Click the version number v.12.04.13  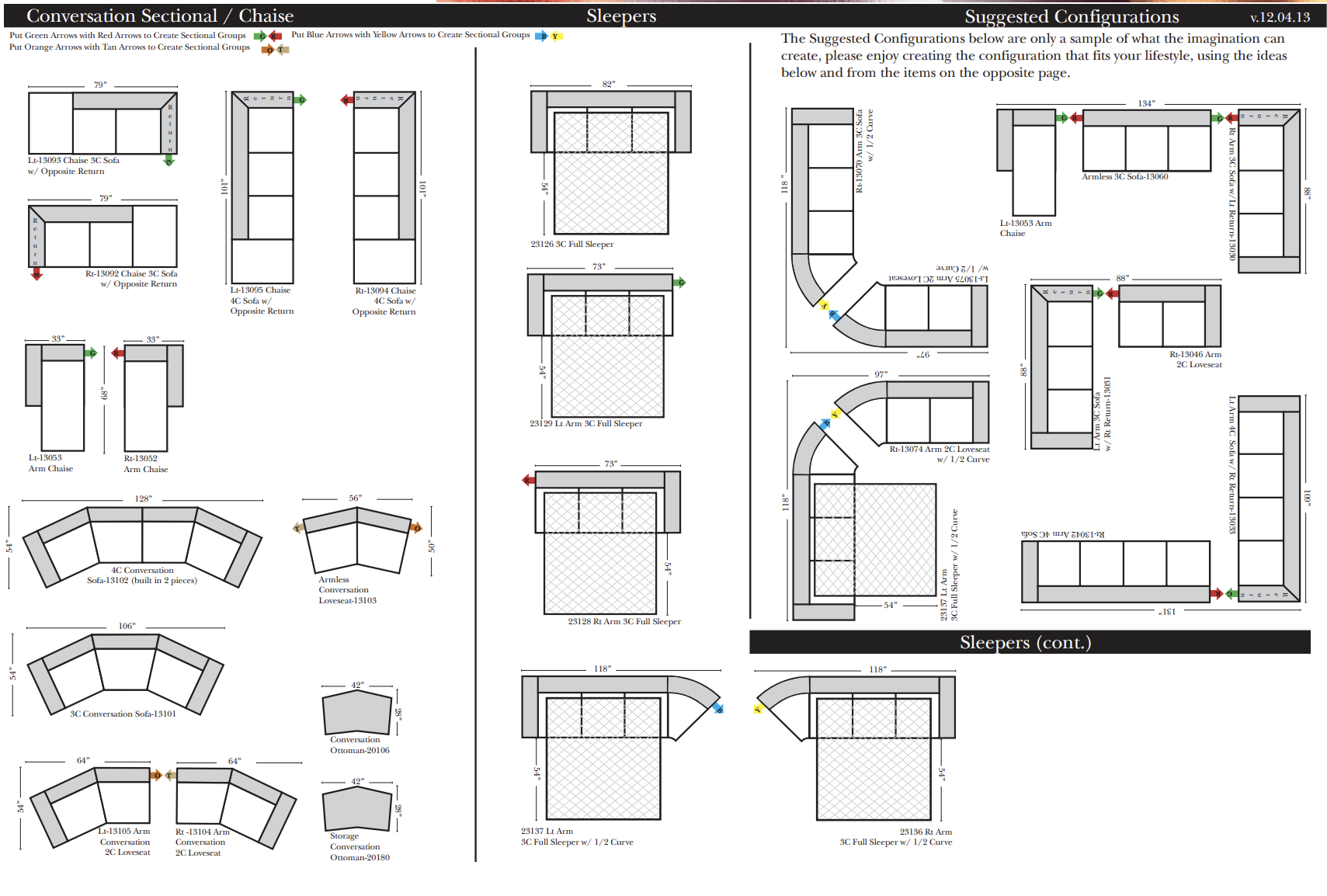coord(1280,17)
